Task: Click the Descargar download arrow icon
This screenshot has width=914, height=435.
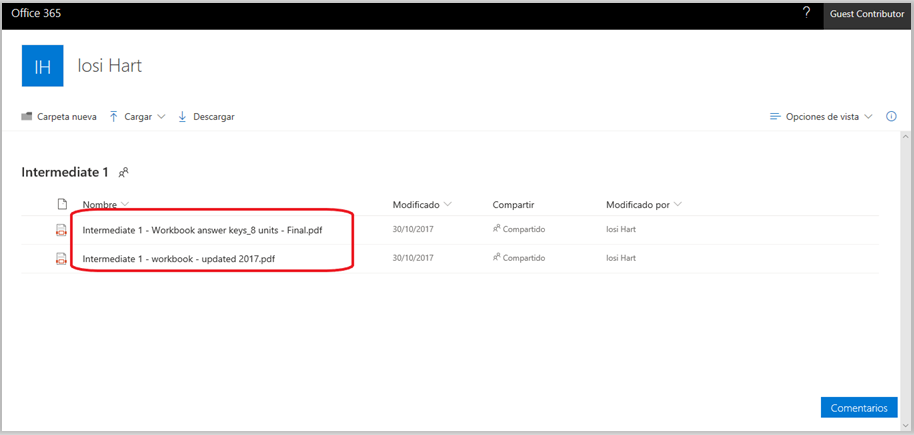Action: pyautogui.click(x=182, y=117)
